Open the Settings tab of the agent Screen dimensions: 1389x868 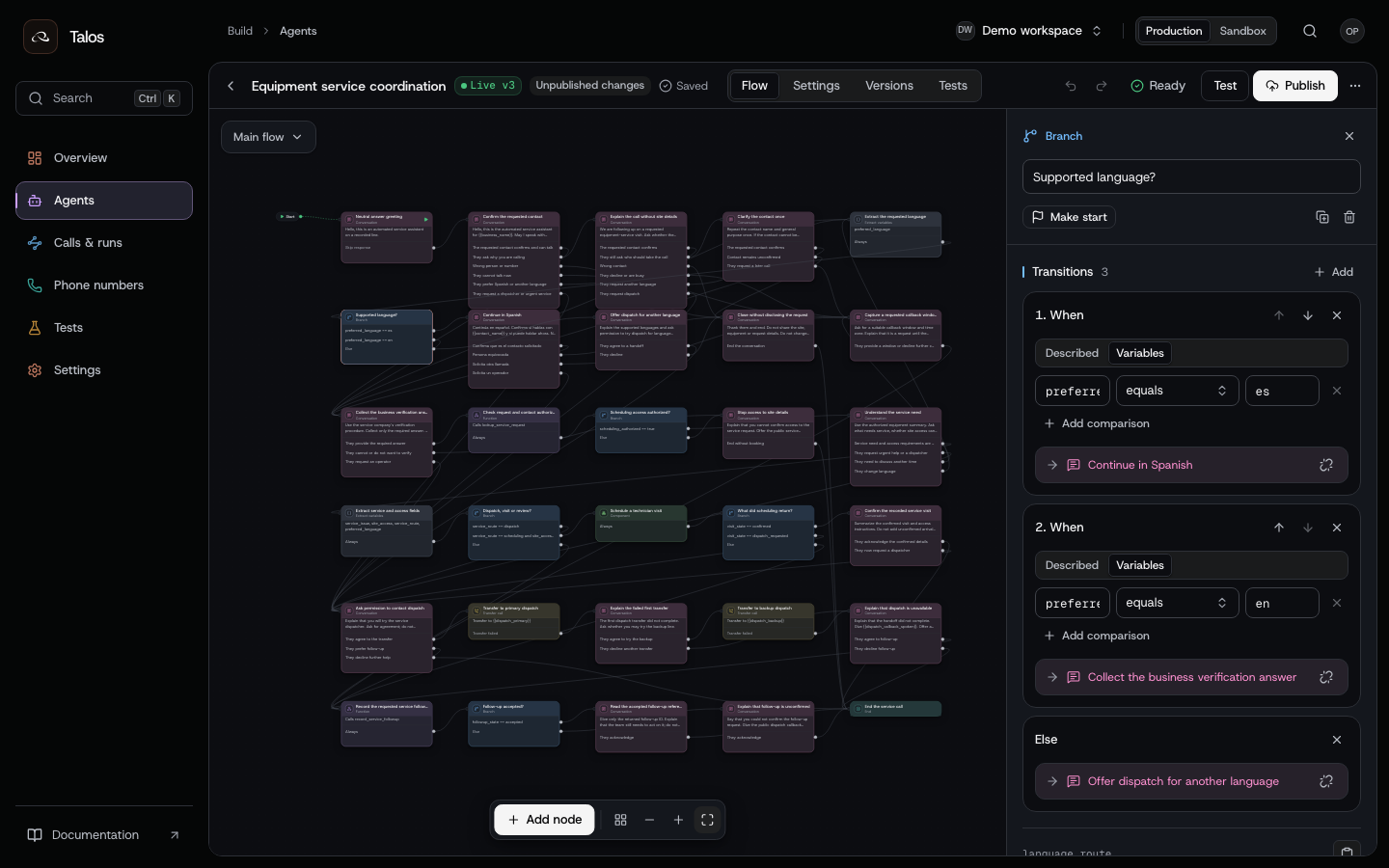[816, 86]
